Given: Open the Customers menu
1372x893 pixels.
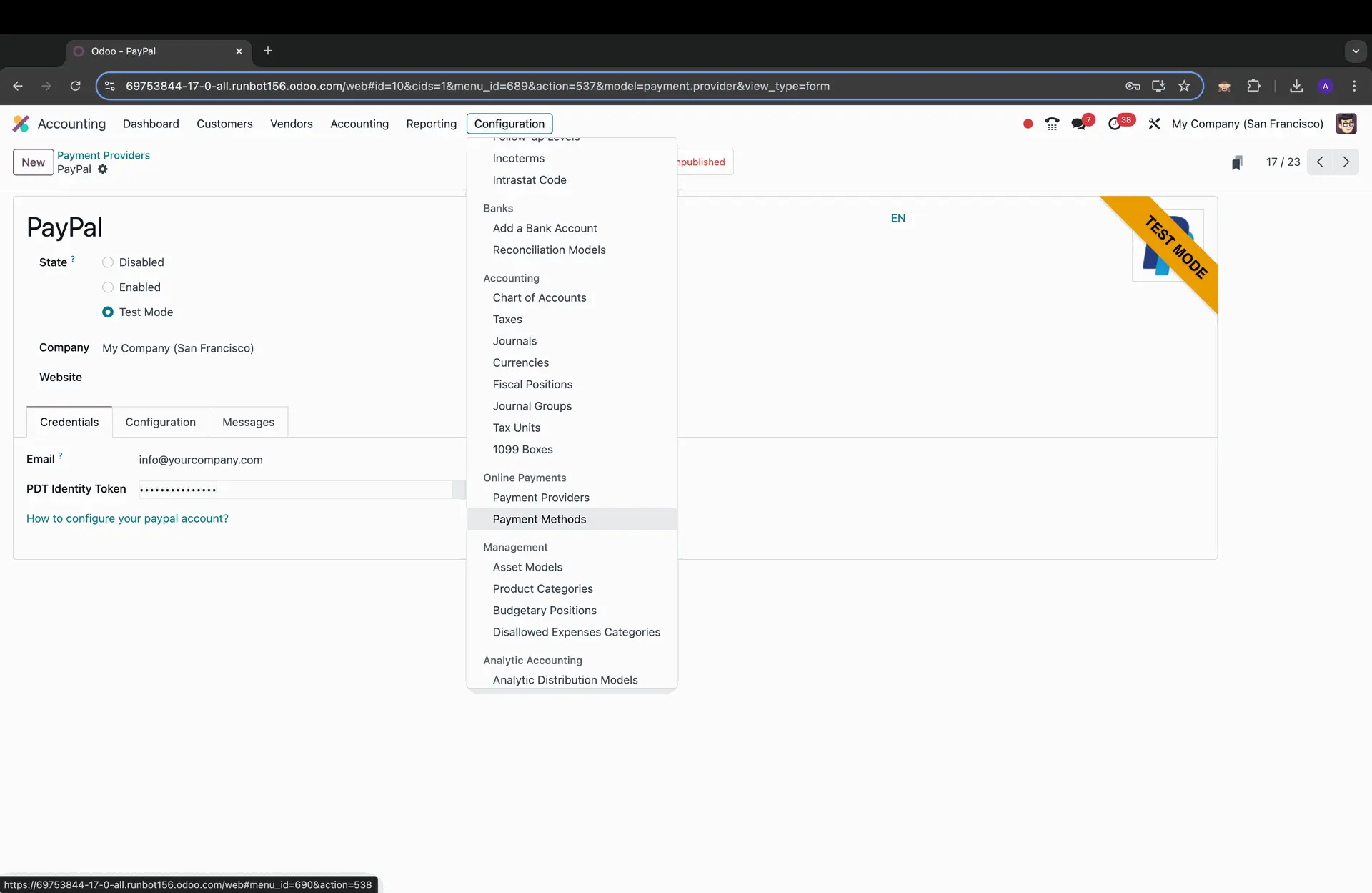Looking at the screenshot, I should point(224,124).
